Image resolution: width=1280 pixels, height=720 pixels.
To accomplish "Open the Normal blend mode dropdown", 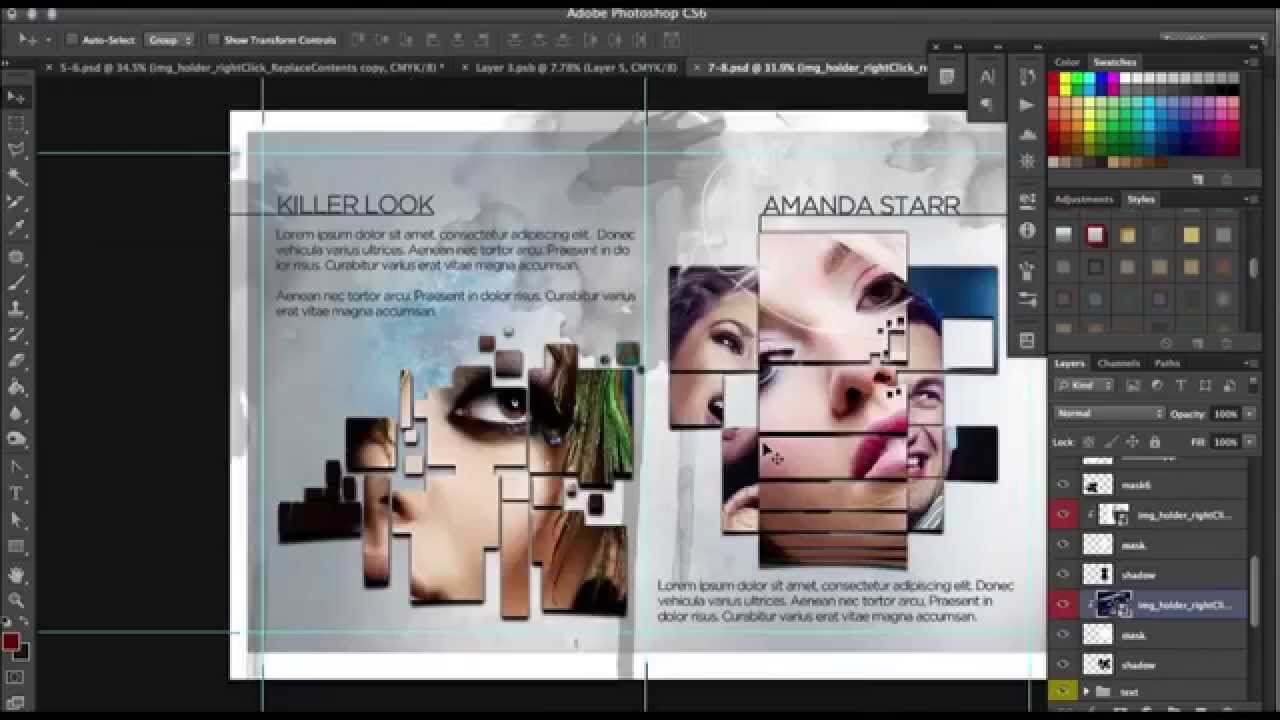I will tap(1109, 414).
